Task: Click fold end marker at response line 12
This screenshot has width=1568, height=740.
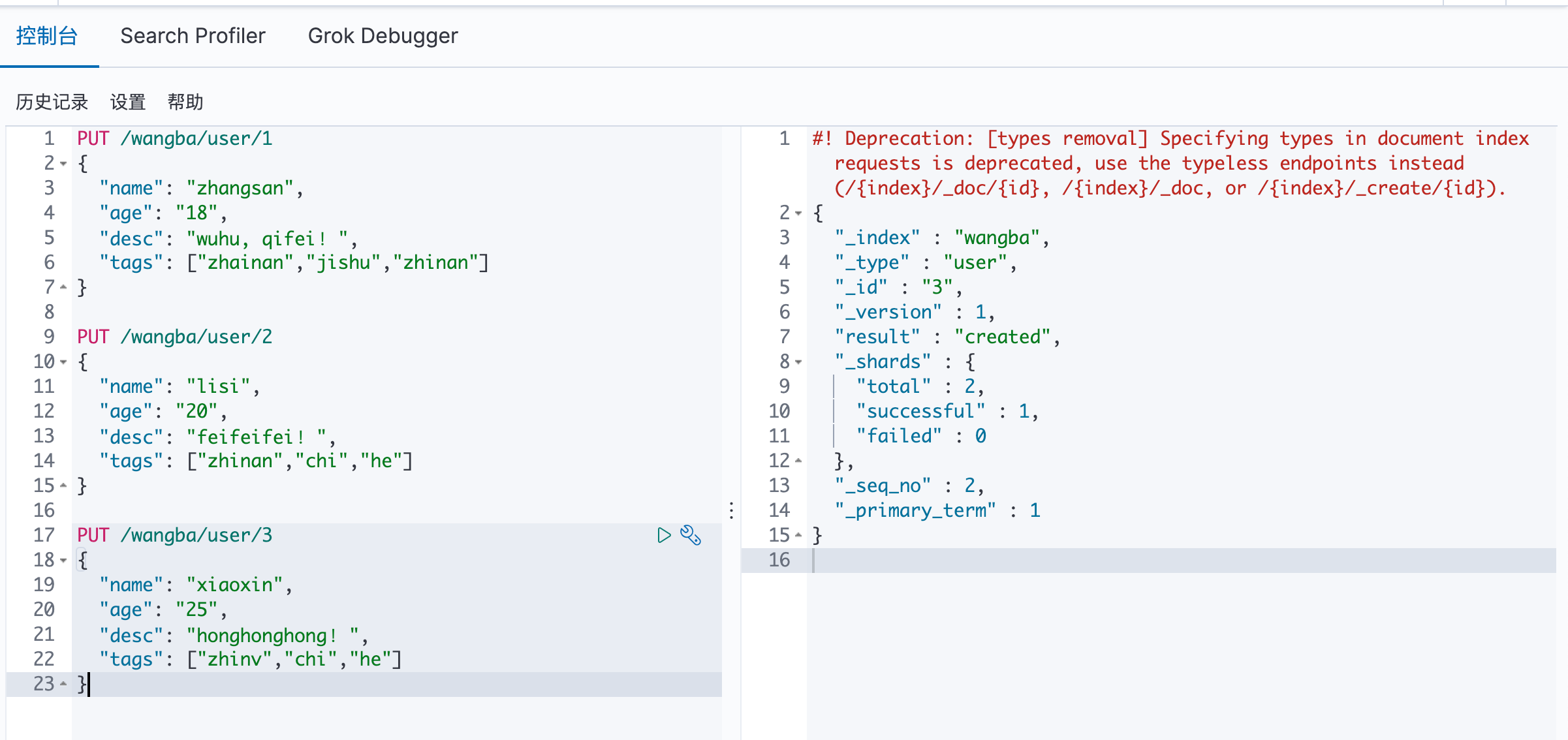Action: (798, 461)
